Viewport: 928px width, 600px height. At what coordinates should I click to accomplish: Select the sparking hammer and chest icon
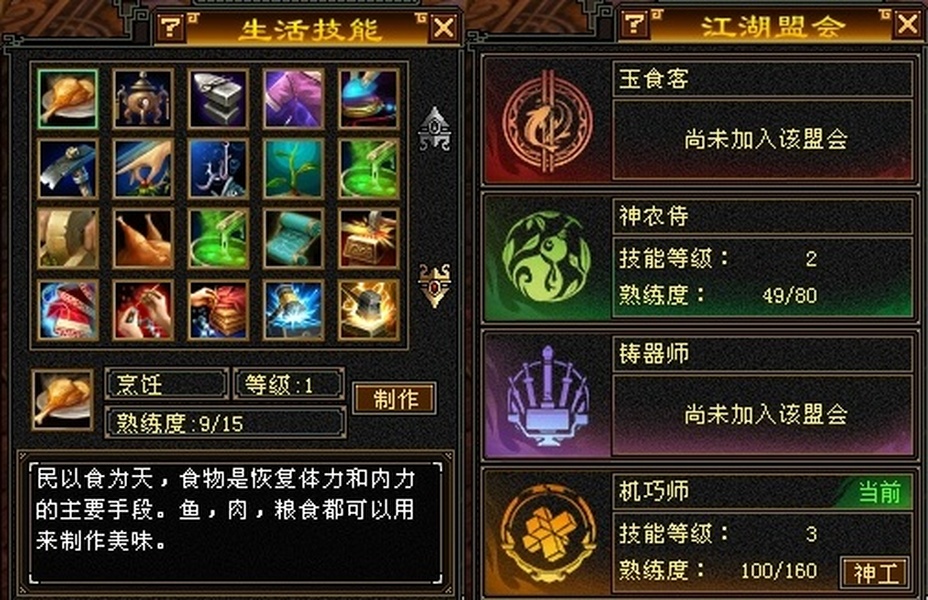pos(369,239)
